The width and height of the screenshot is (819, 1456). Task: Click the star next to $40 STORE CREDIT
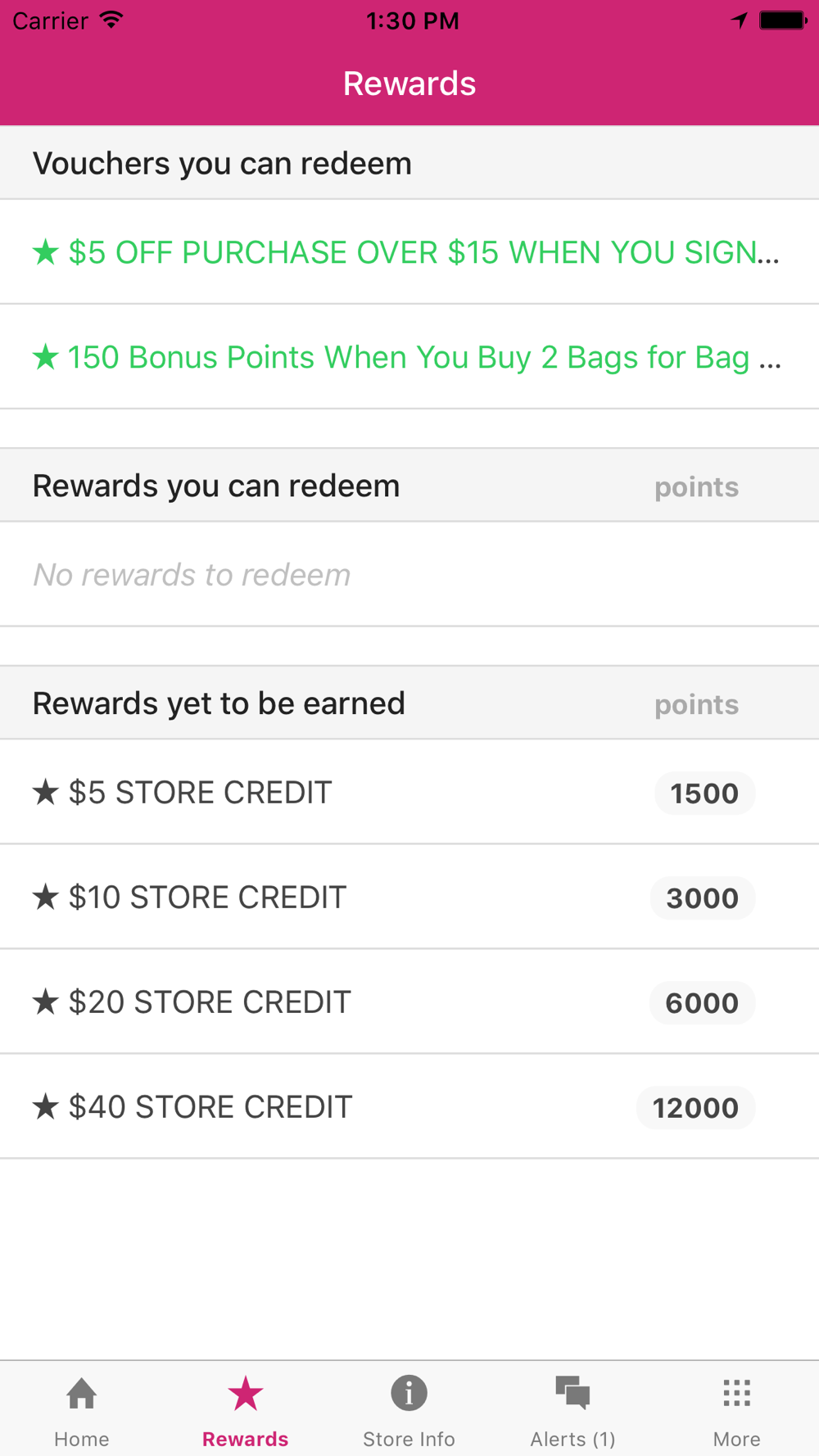(46, 1106)
